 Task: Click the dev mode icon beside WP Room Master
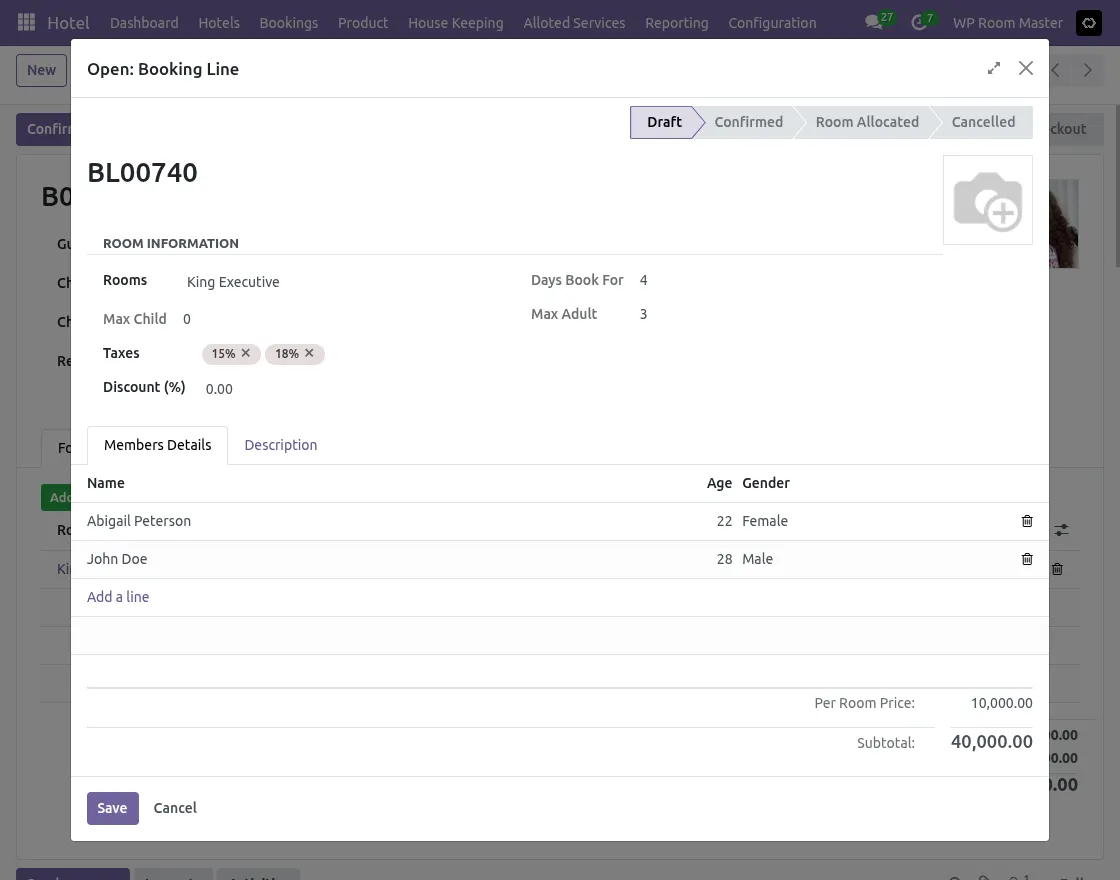pos(1088,22)
